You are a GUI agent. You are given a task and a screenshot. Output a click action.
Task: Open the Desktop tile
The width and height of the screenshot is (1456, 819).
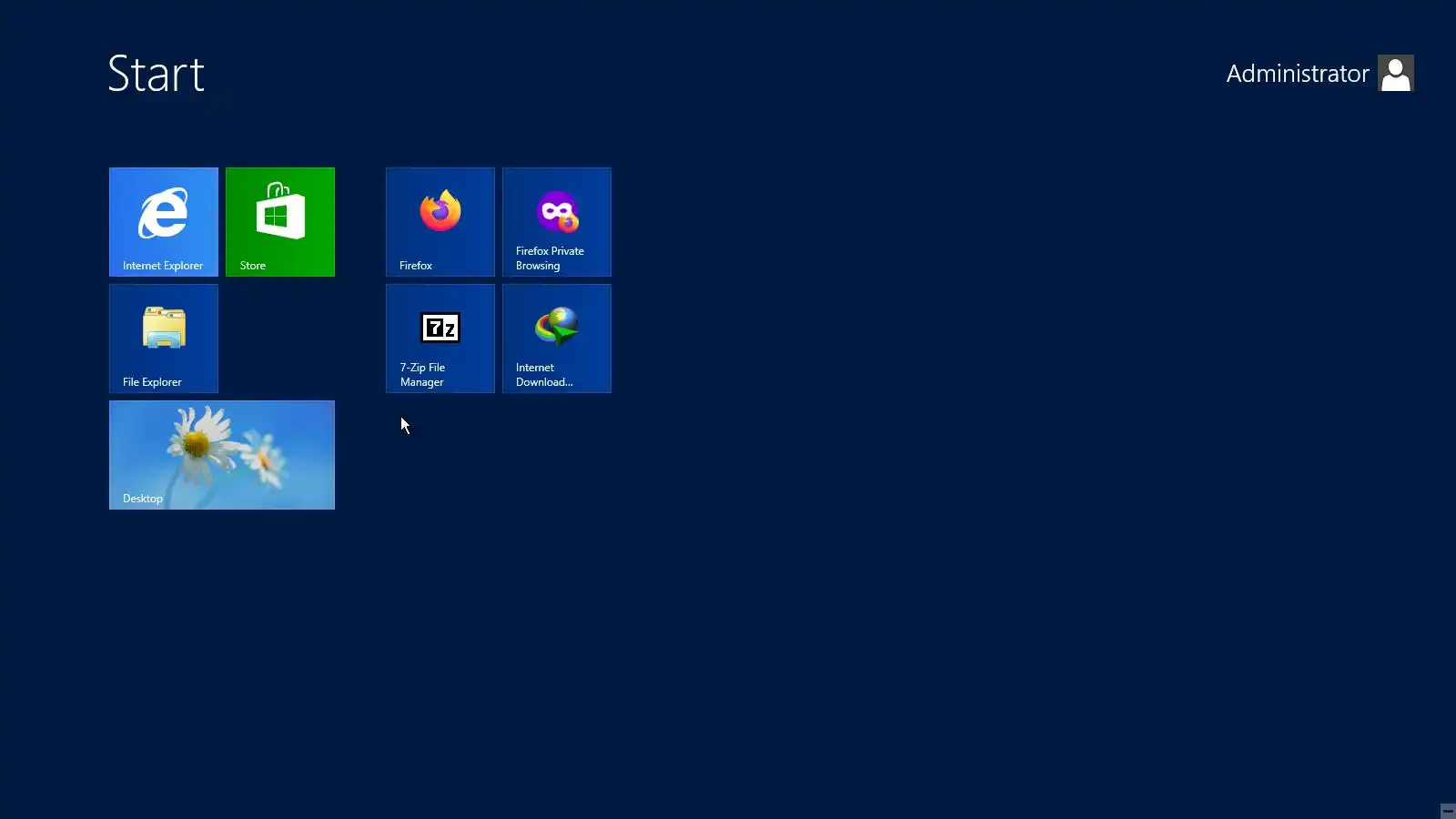[x=222, y=455]
